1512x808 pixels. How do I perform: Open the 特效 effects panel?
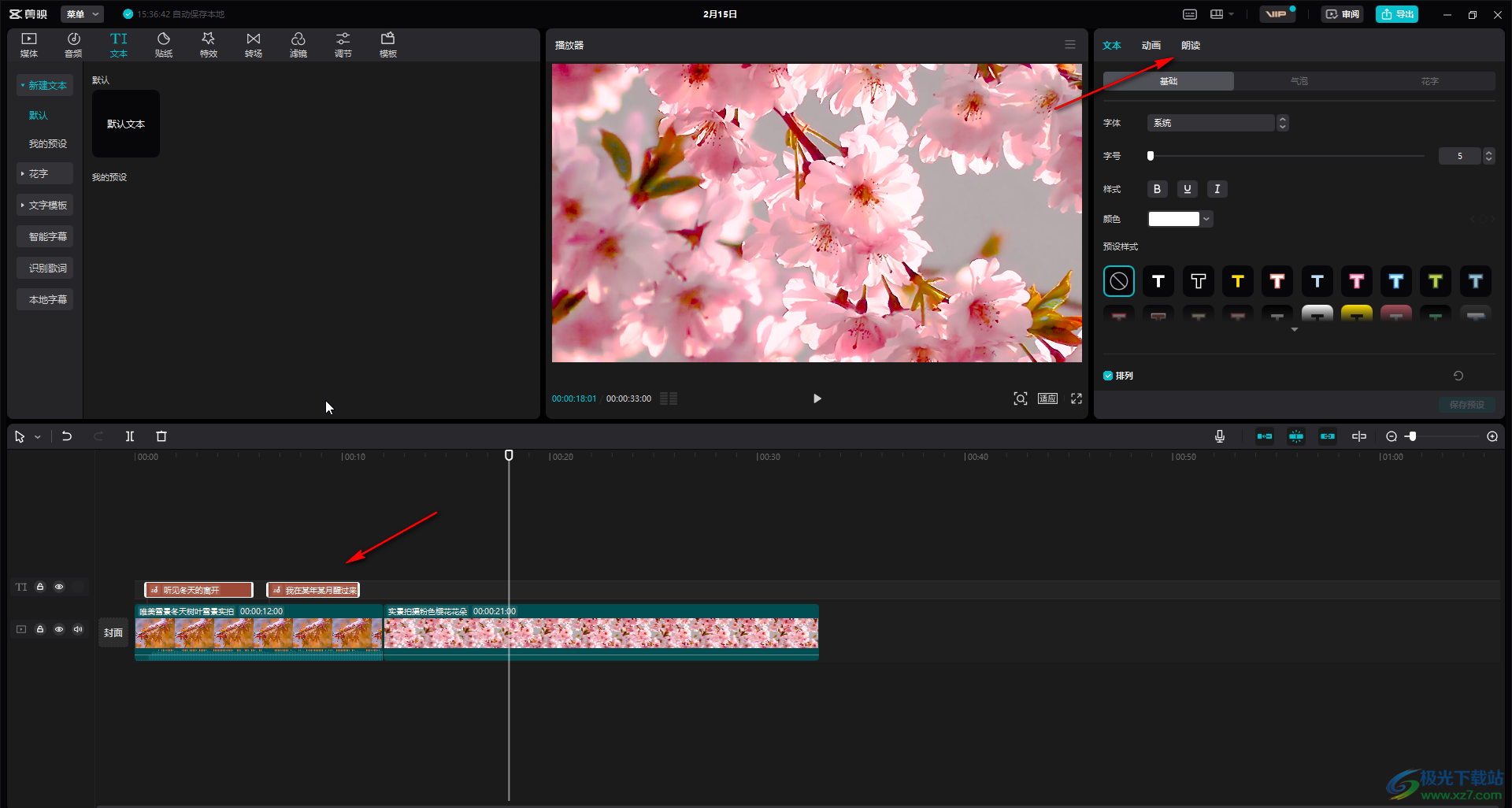click(x=209, y=45)
